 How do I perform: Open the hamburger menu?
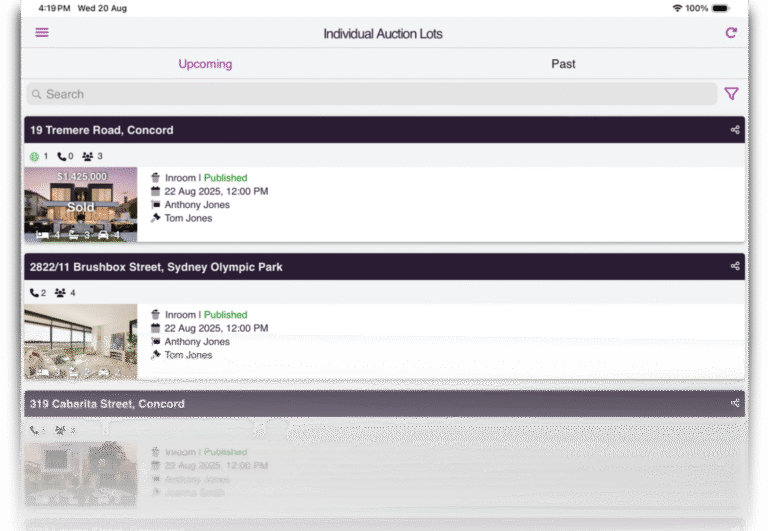click(x=42, y=33)
